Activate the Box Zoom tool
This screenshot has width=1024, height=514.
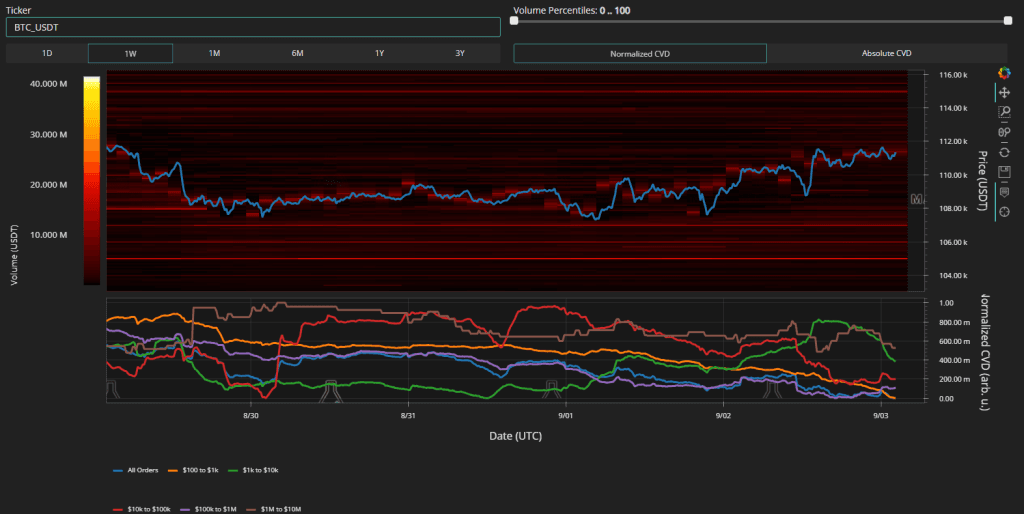click(1003, 112)
